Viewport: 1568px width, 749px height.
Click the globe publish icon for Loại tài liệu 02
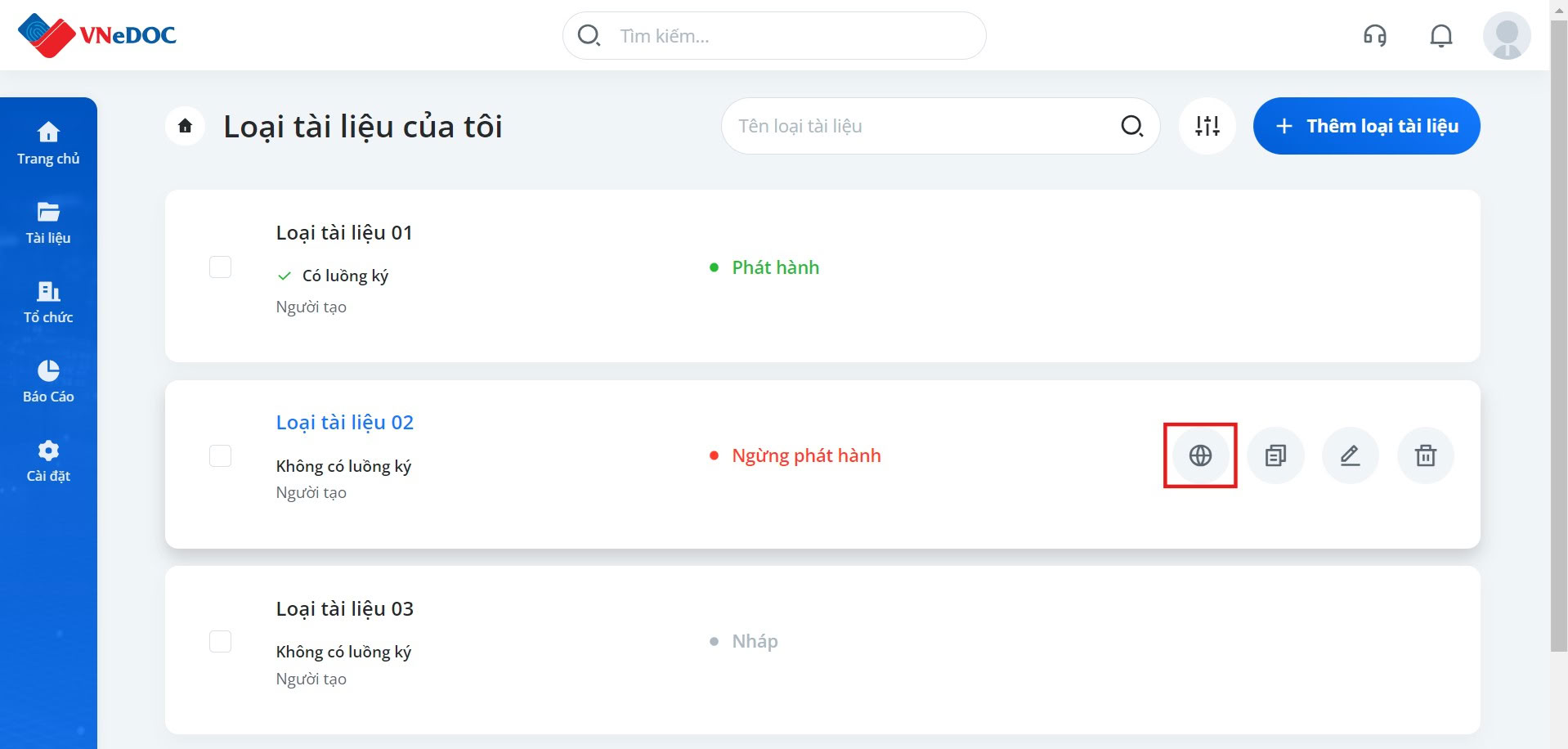[1200, 455]
